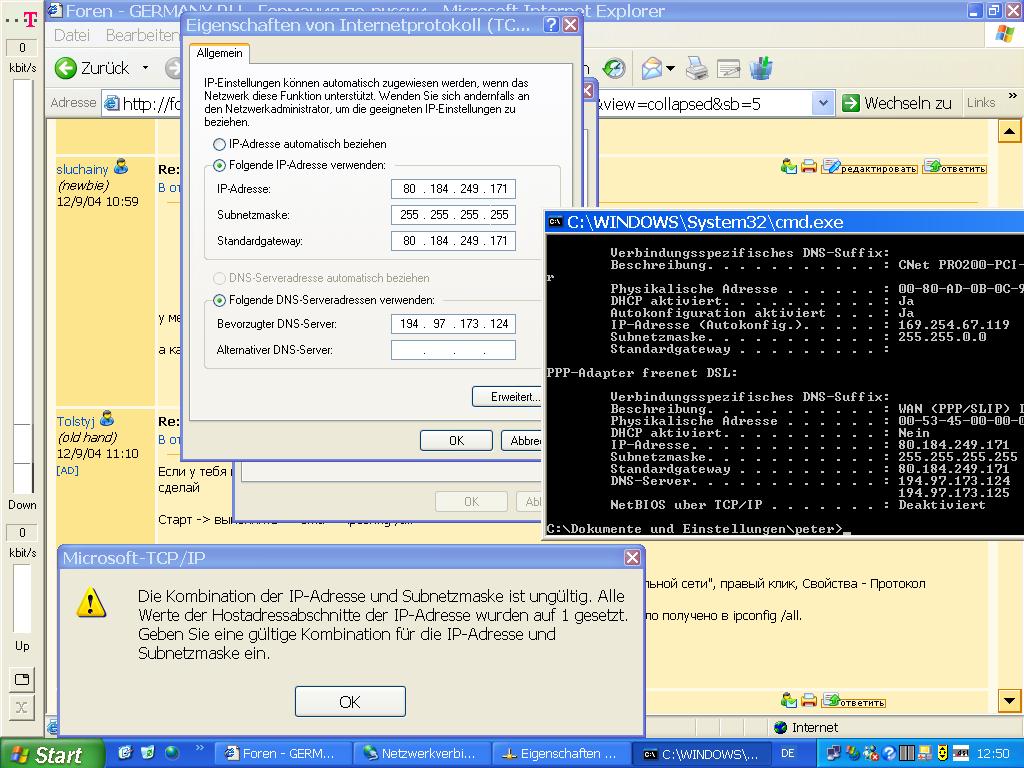
Task: Click the cmd.exe title bar icon
Action: click(x=555, y=222)
